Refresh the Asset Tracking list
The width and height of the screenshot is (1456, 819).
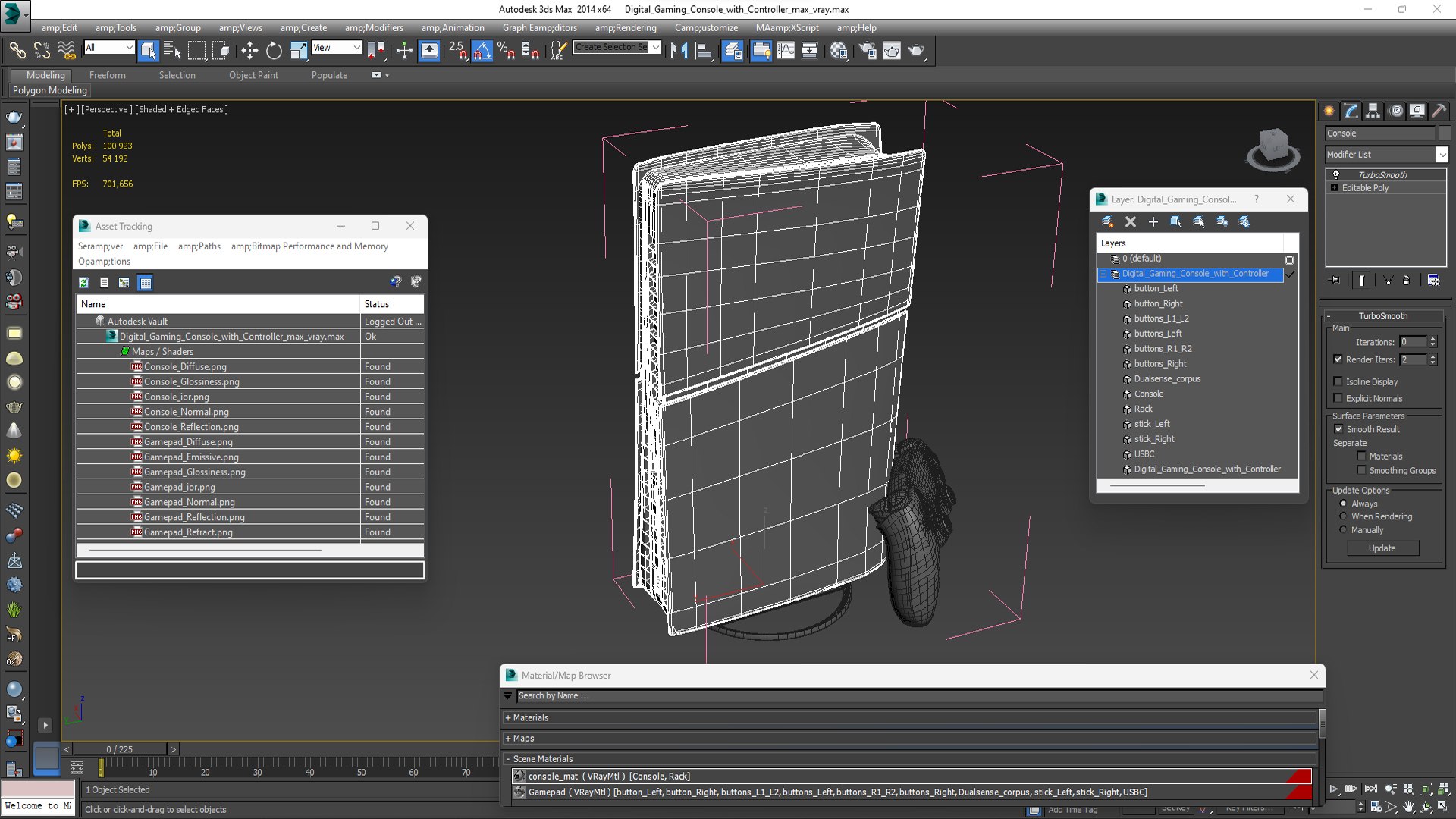coord(84,283)
